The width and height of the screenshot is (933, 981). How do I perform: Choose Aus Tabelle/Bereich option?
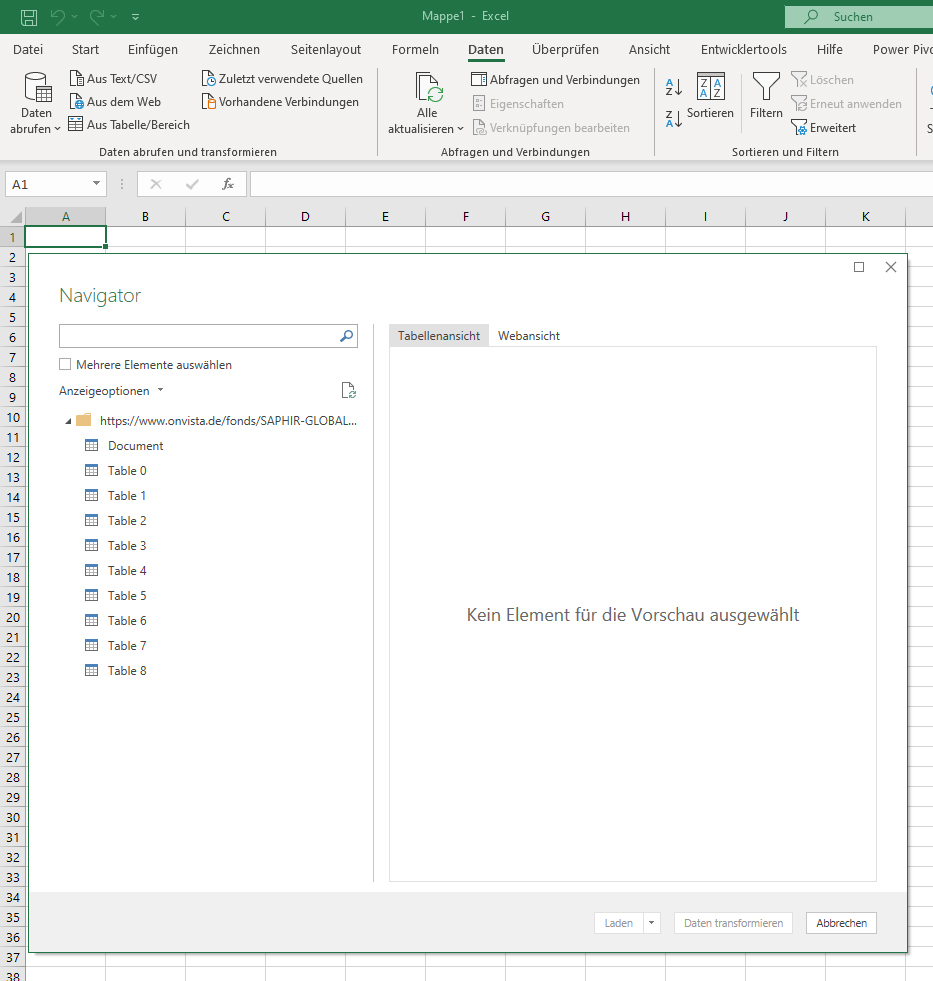coord(129,125)
